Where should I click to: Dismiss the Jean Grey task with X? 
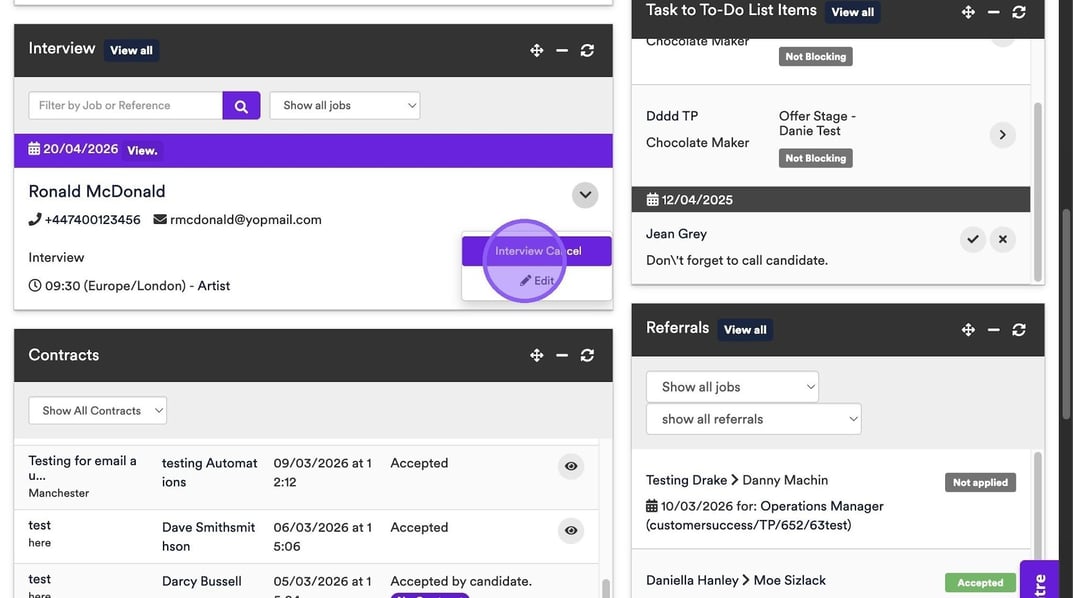(x=1002, y=240)
